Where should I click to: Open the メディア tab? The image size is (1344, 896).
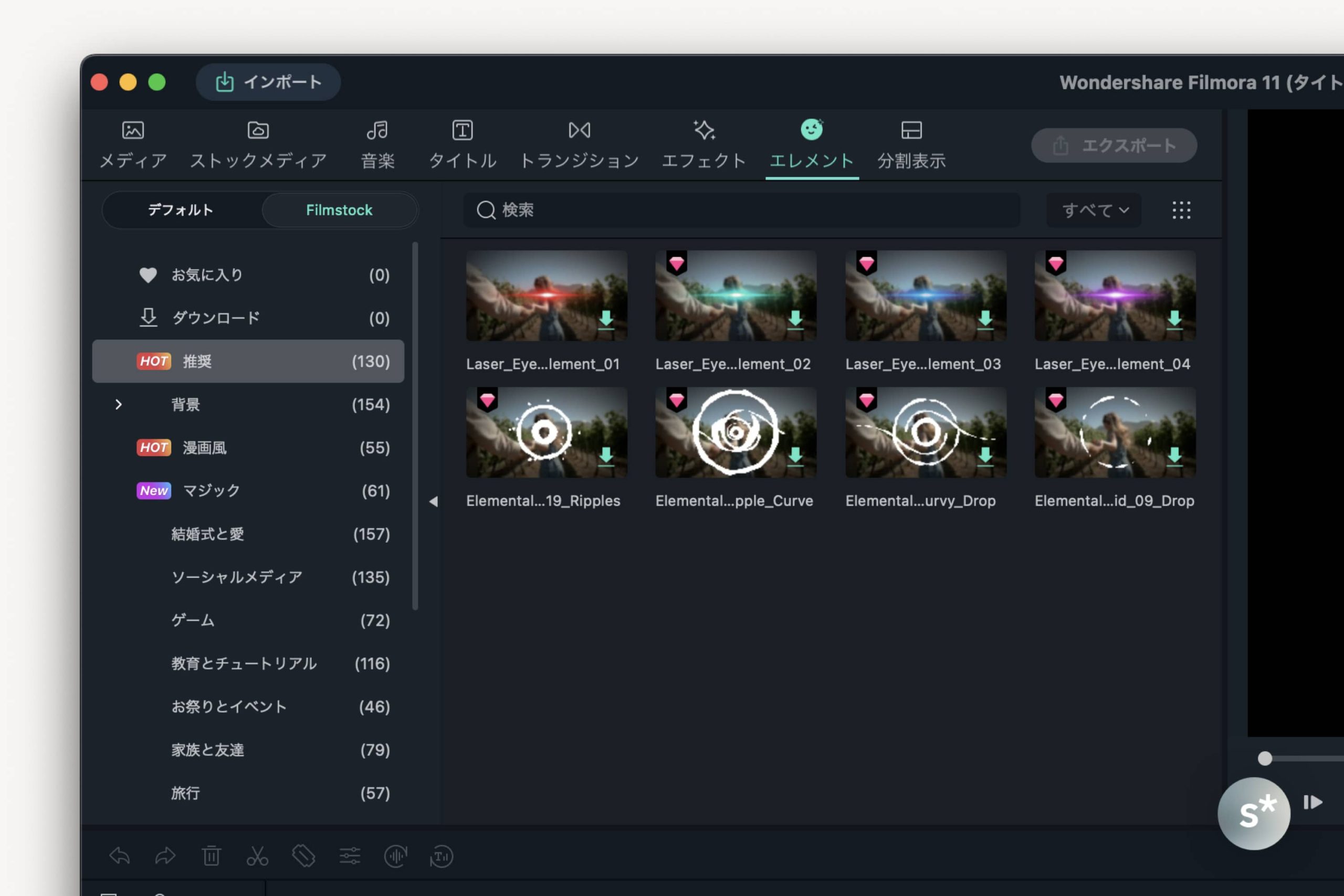pos(133,145)
